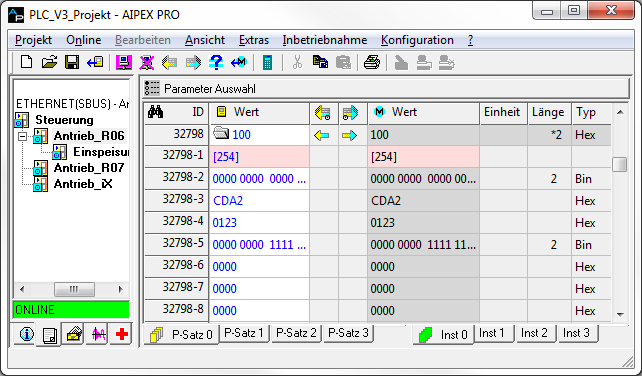Switch to the P-Satz 1 tab
642x376 pixels.
(244, 333)
